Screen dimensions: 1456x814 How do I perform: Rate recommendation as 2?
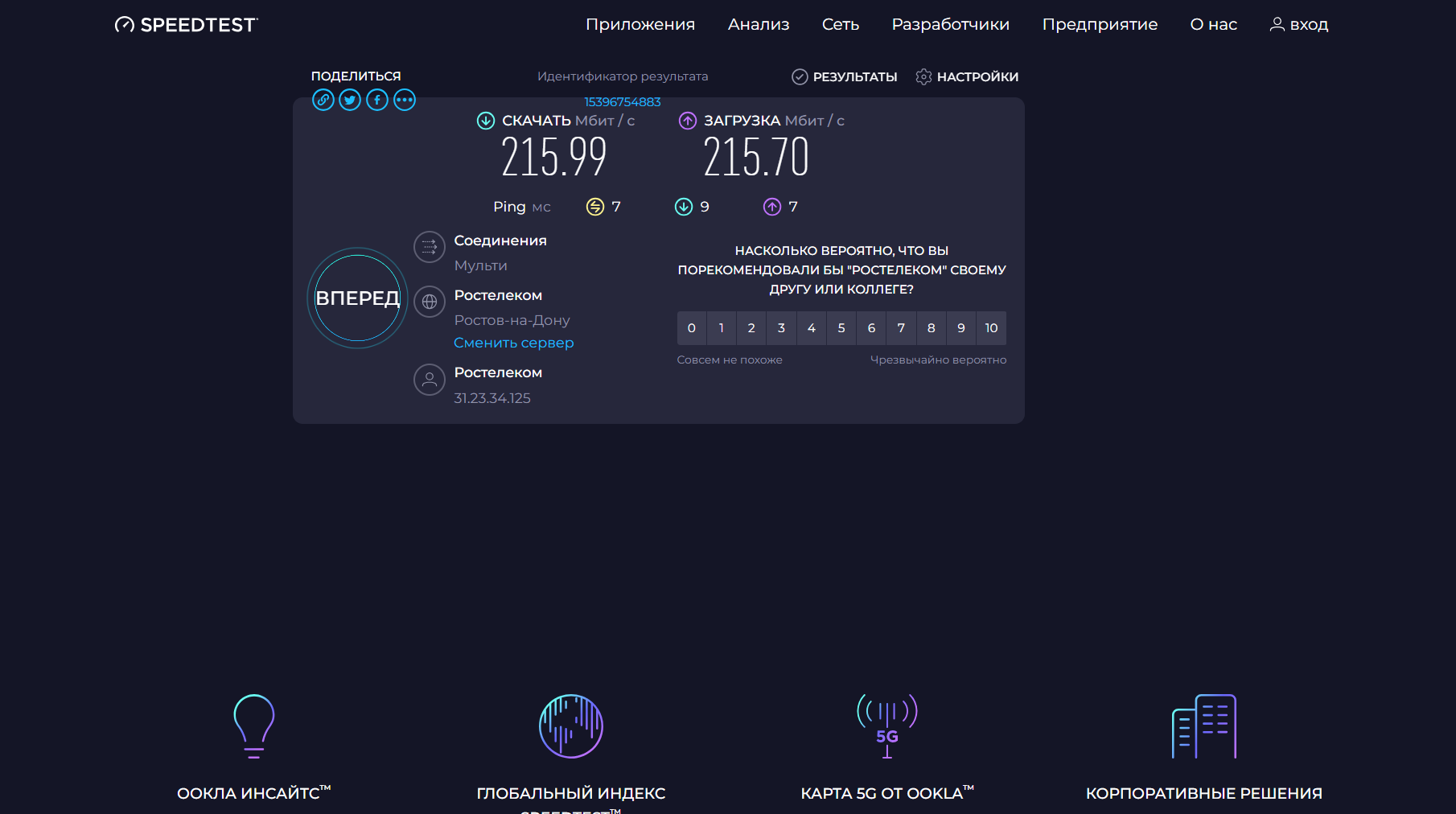point(751,328)
